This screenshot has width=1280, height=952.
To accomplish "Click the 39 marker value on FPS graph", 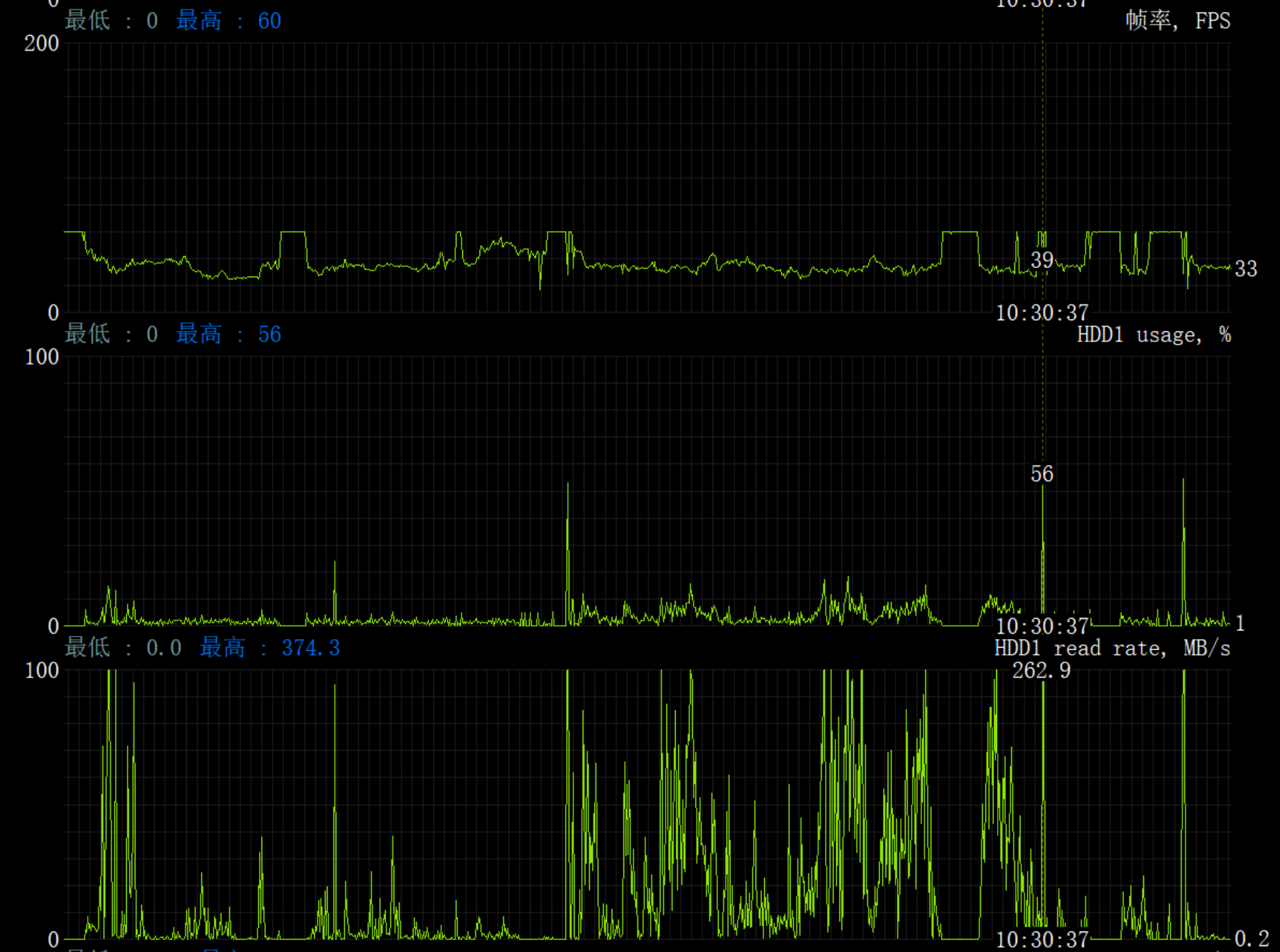I will tap(1042, 260).
